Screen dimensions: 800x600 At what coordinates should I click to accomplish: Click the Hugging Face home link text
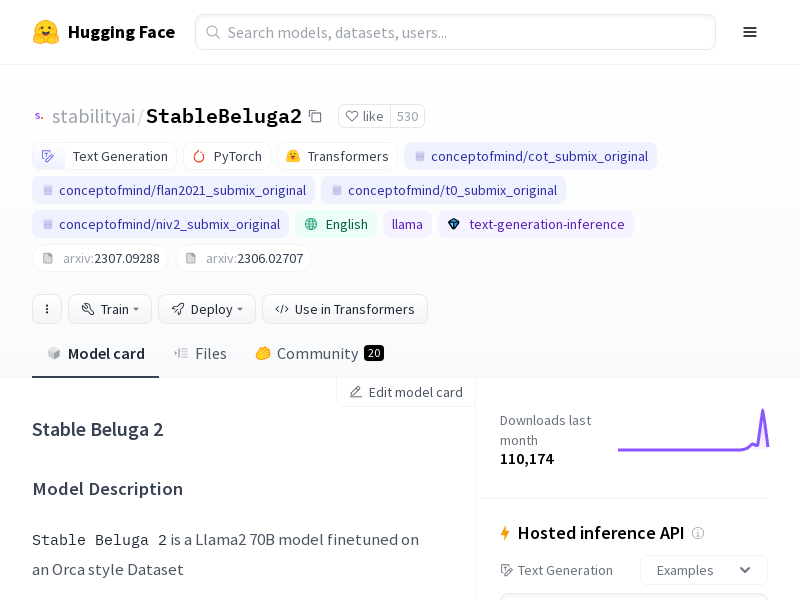pyautogui.click(x=121, y=32)
